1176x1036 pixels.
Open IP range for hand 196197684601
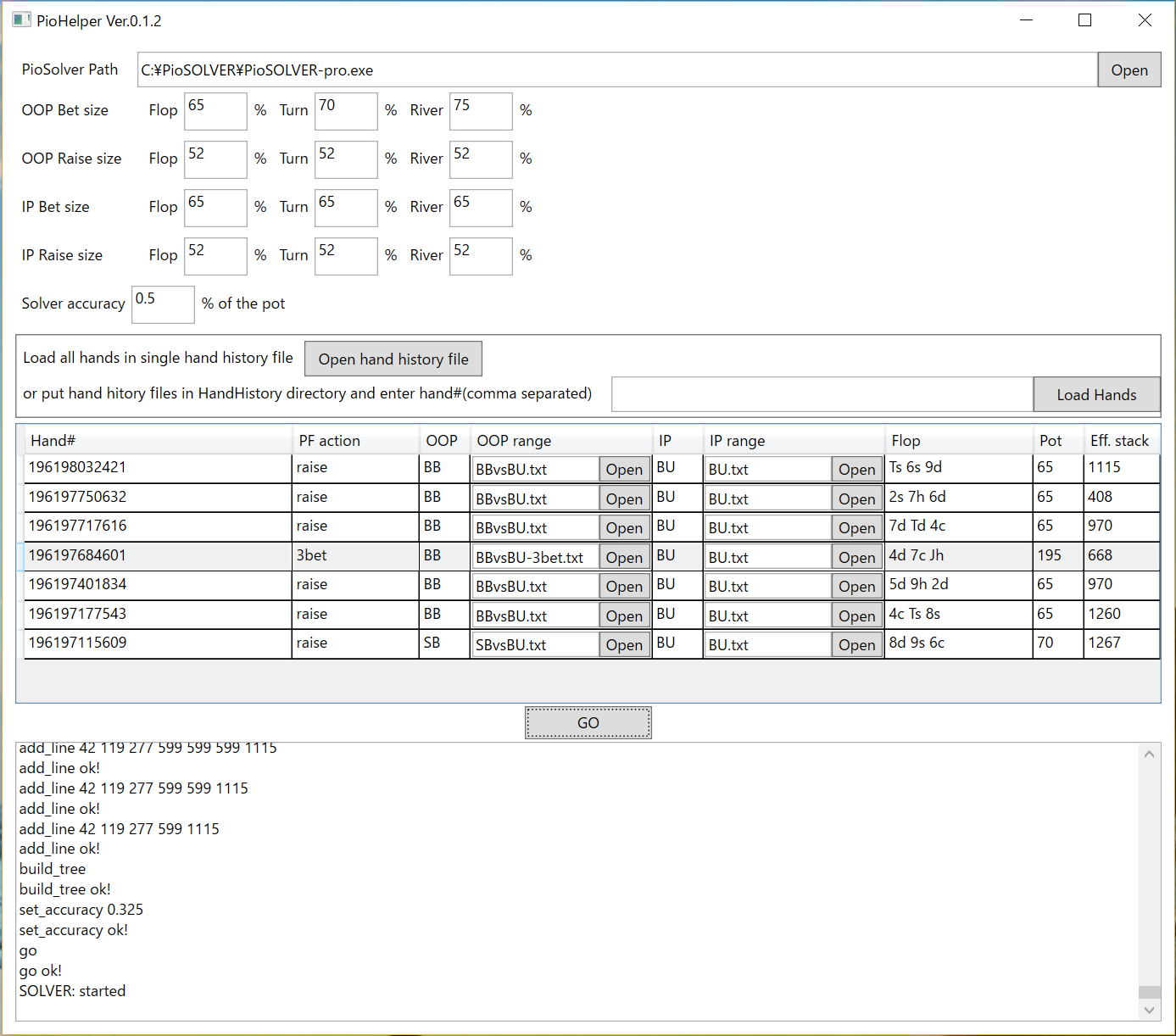(857, 557)
